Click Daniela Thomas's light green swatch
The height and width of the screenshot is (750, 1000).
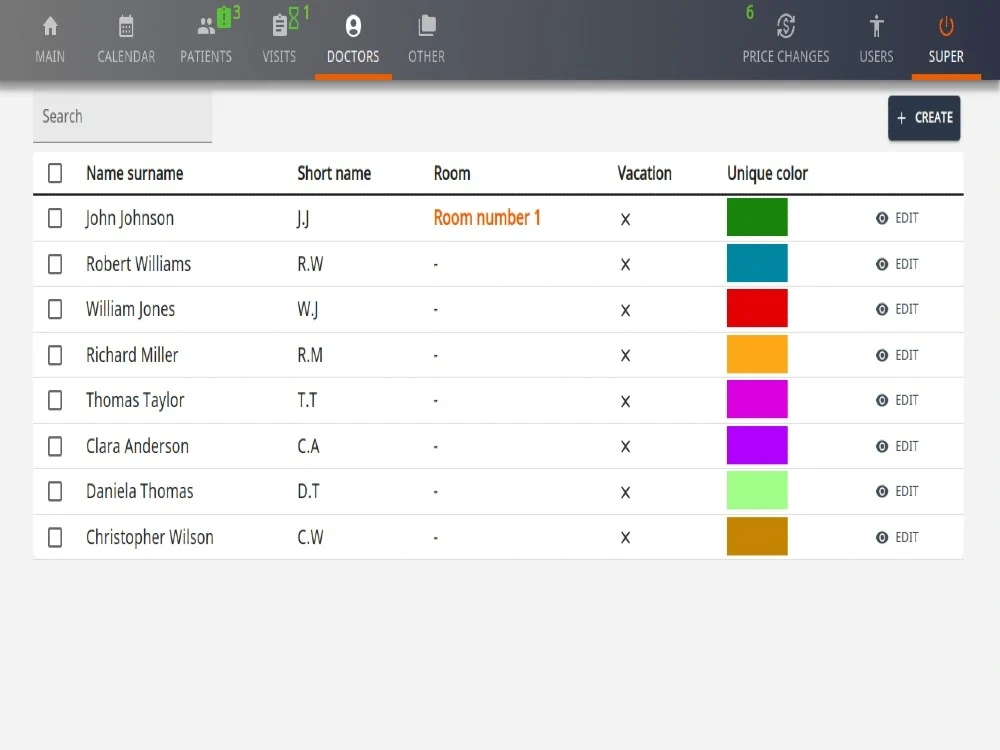click(757, 490)
